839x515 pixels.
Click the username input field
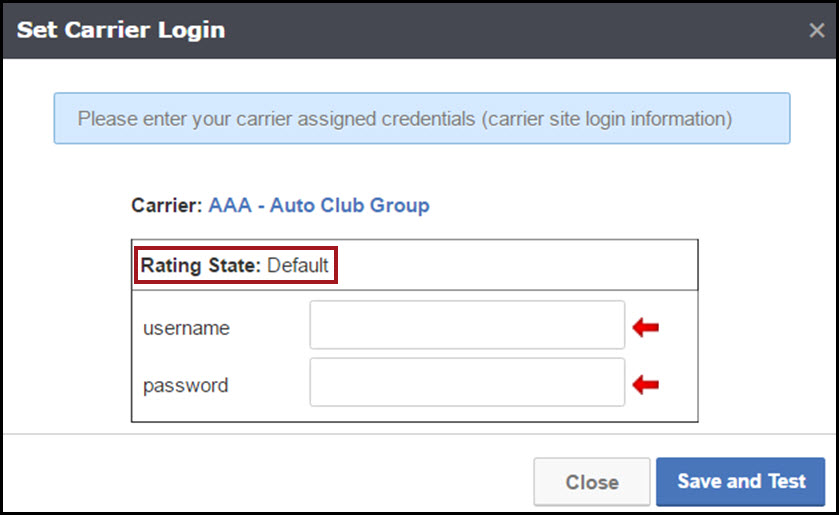click(467, 325)
